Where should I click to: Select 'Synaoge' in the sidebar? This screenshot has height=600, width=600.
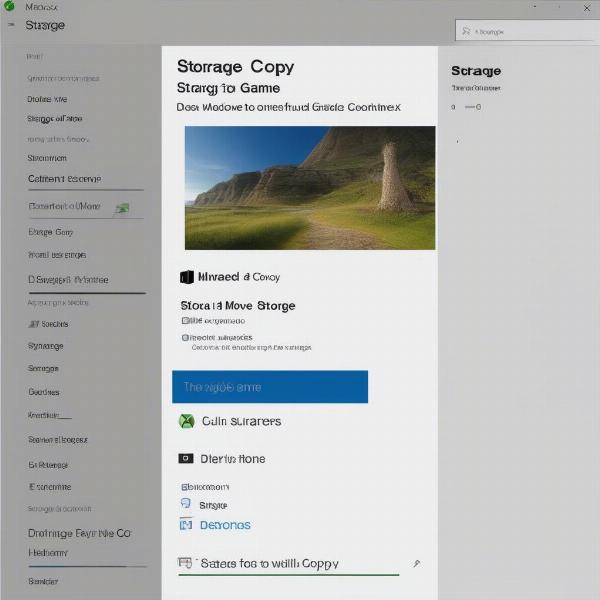46,346
